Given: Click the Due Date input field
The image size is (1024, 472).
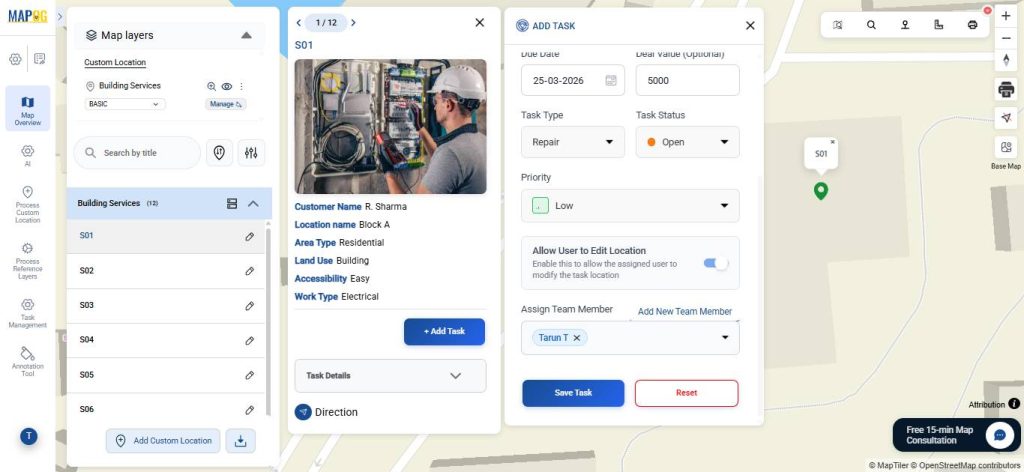Looking at the screenshot, I should click(x=573, y=80).
